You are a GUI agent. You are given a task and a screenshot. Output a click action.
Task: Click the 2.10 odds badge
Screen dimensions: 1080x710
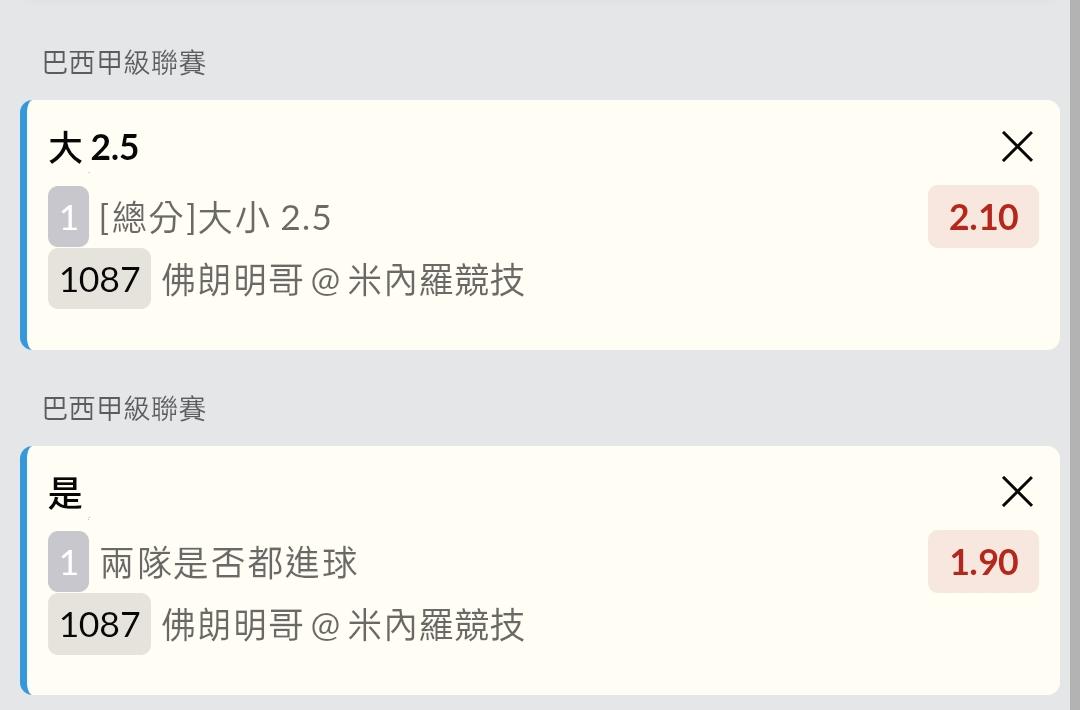983,217
